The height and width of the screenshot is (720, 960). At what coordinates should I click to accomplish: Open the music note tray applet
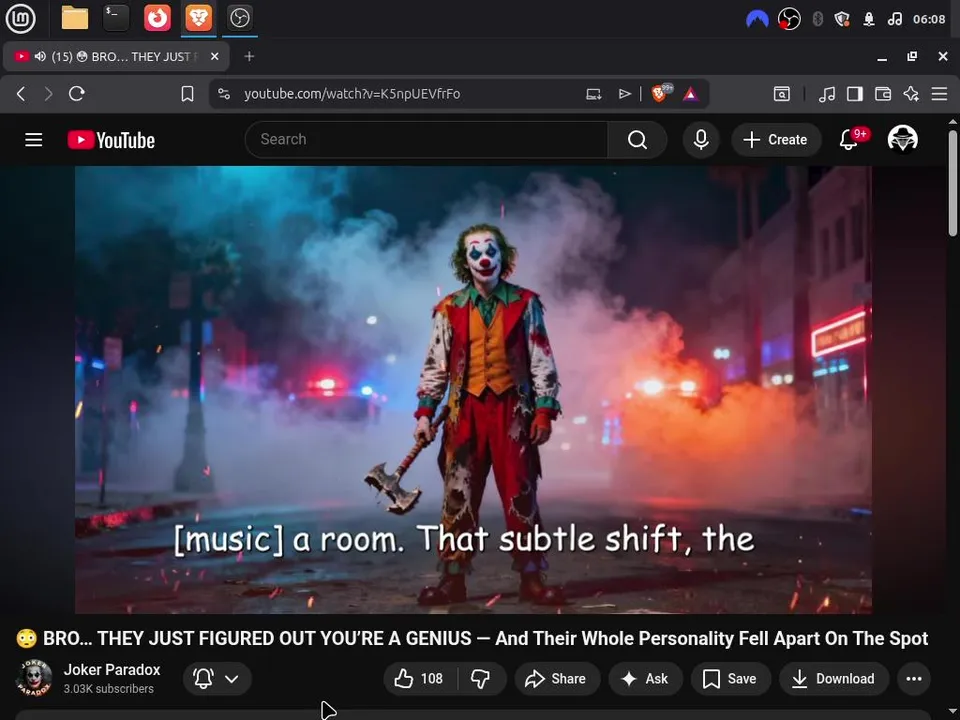894,19
